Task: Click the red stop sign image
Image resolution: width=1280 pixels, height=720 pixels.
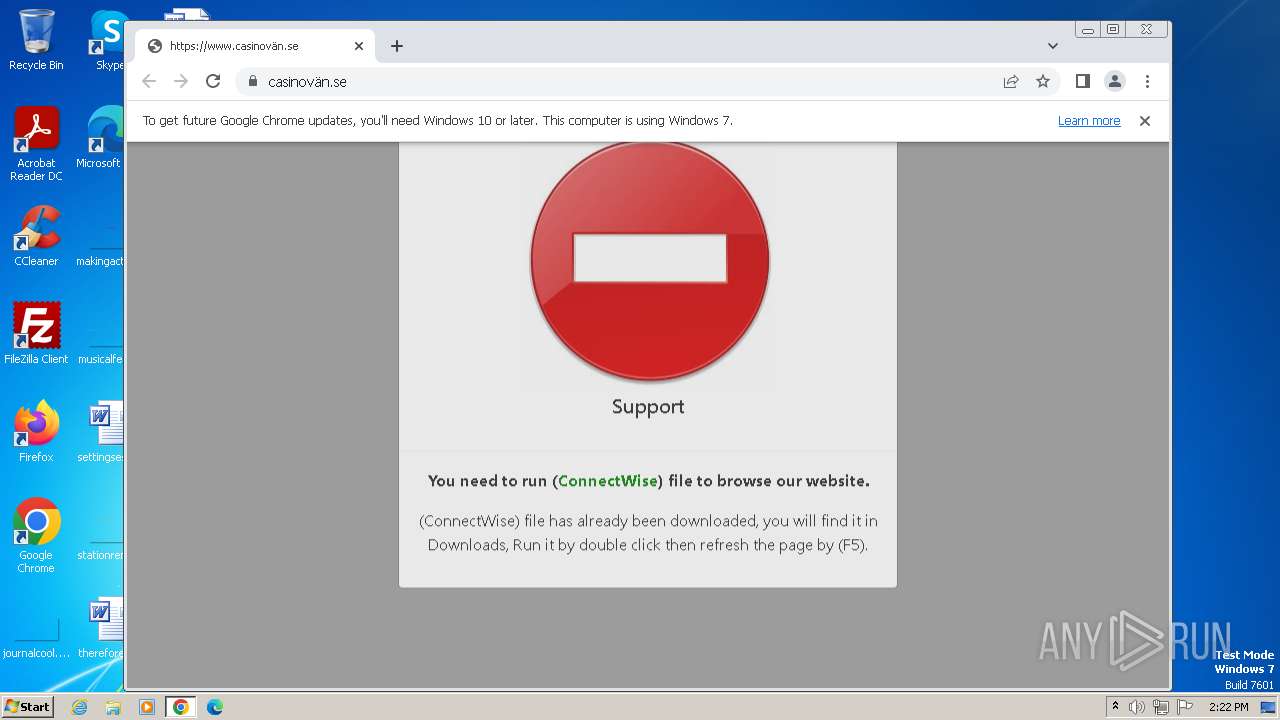Action: click(649, 260)
